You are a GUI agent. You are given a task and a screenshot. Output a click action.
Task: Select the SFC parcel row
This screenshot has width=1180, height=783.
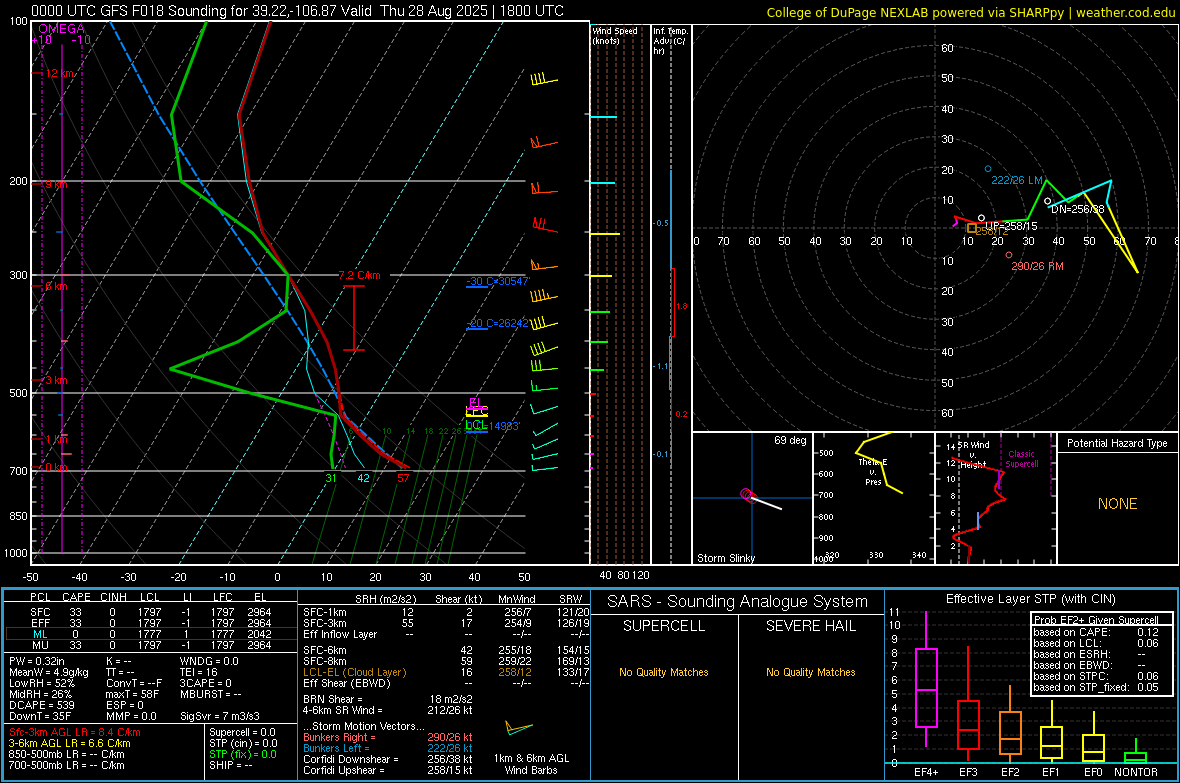pos(151,612)
